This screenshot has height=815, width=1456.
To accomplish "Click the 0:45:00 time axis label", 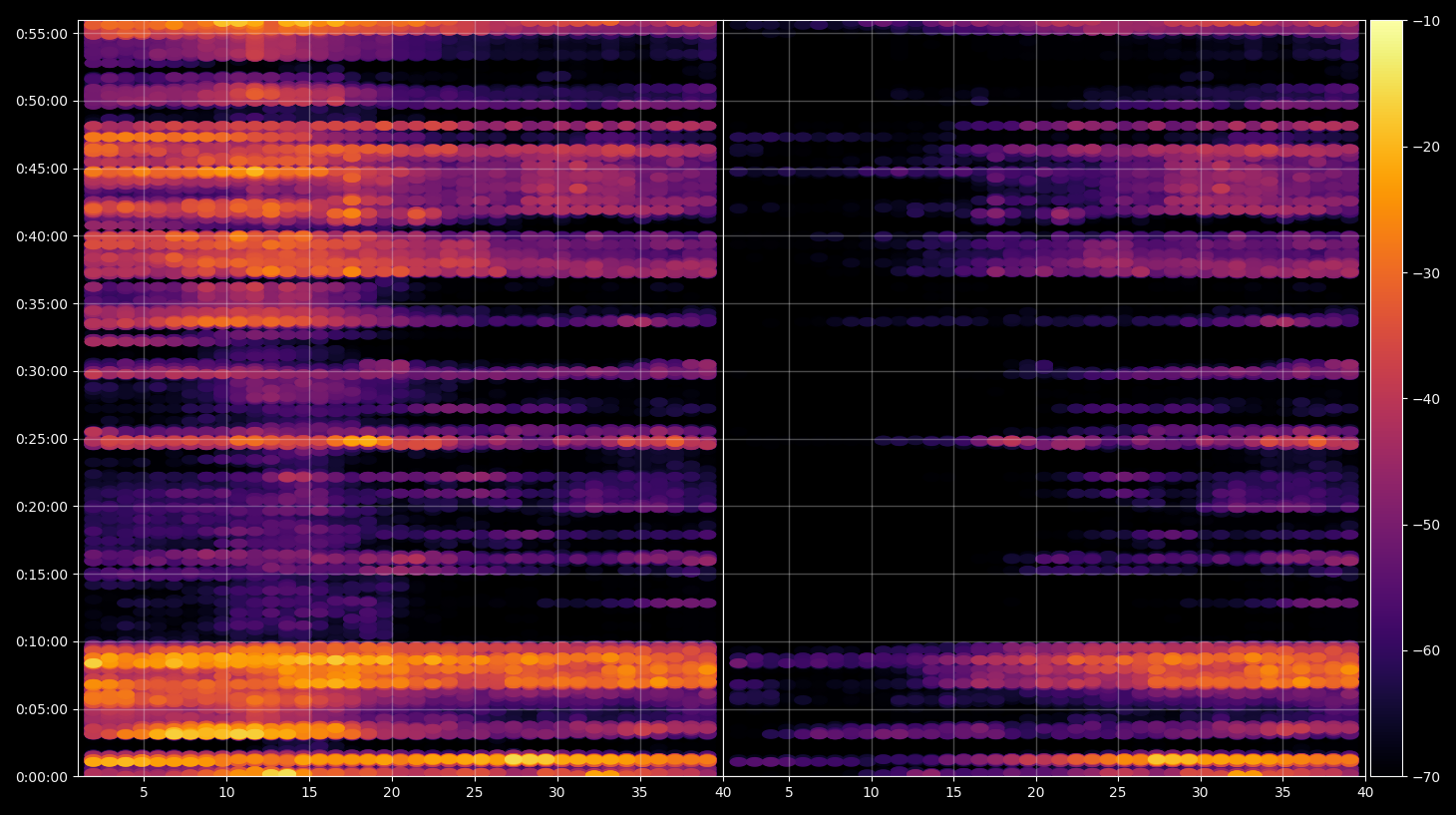I will pos(42,169).
